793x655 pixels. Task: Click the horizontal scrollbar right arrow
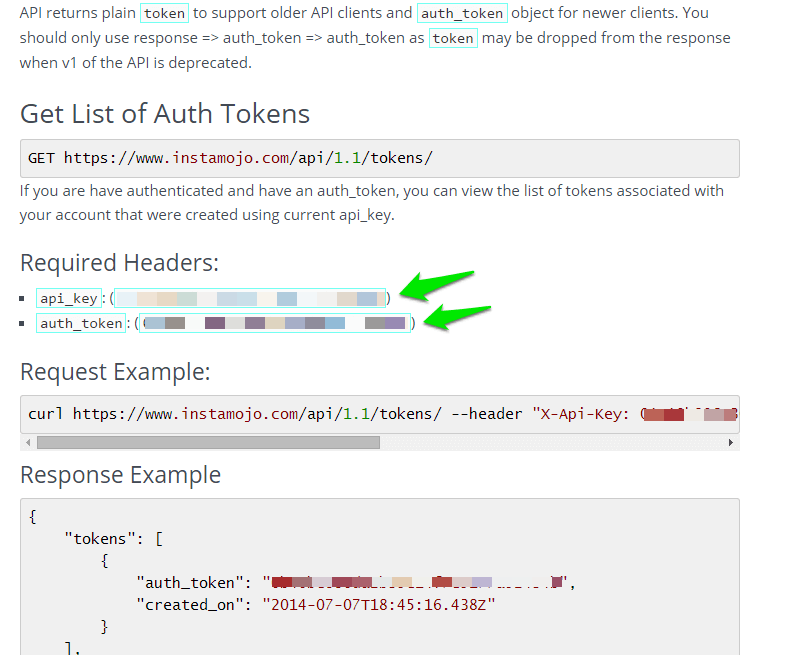pyautogui.click(x=731, y=443)
